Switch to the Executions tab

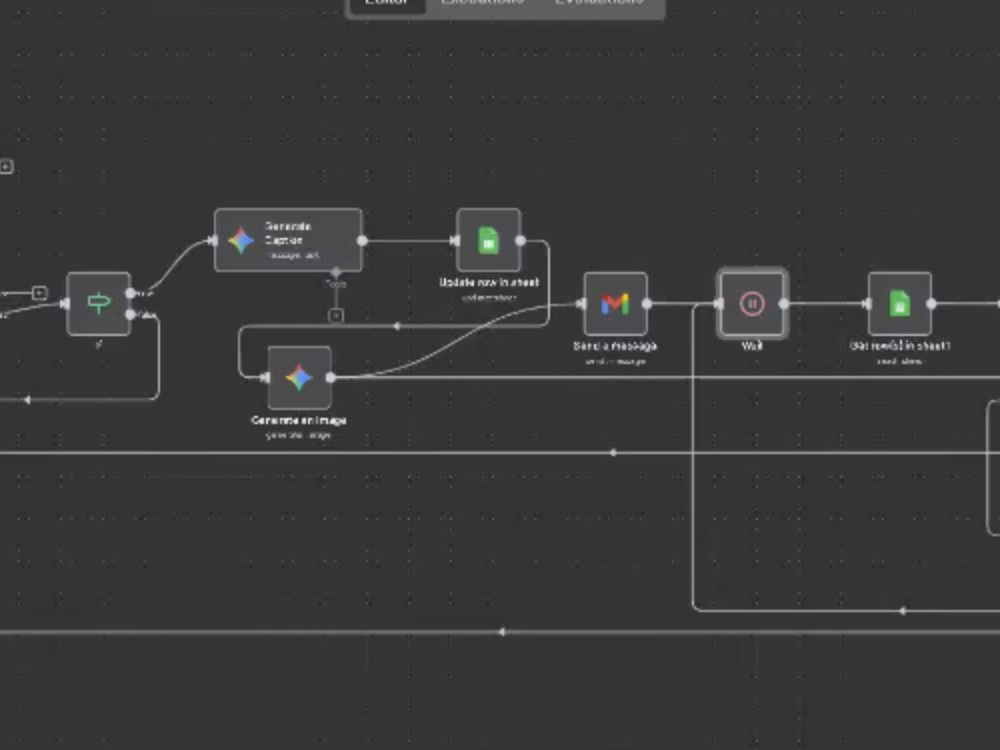tap(482, 4)
